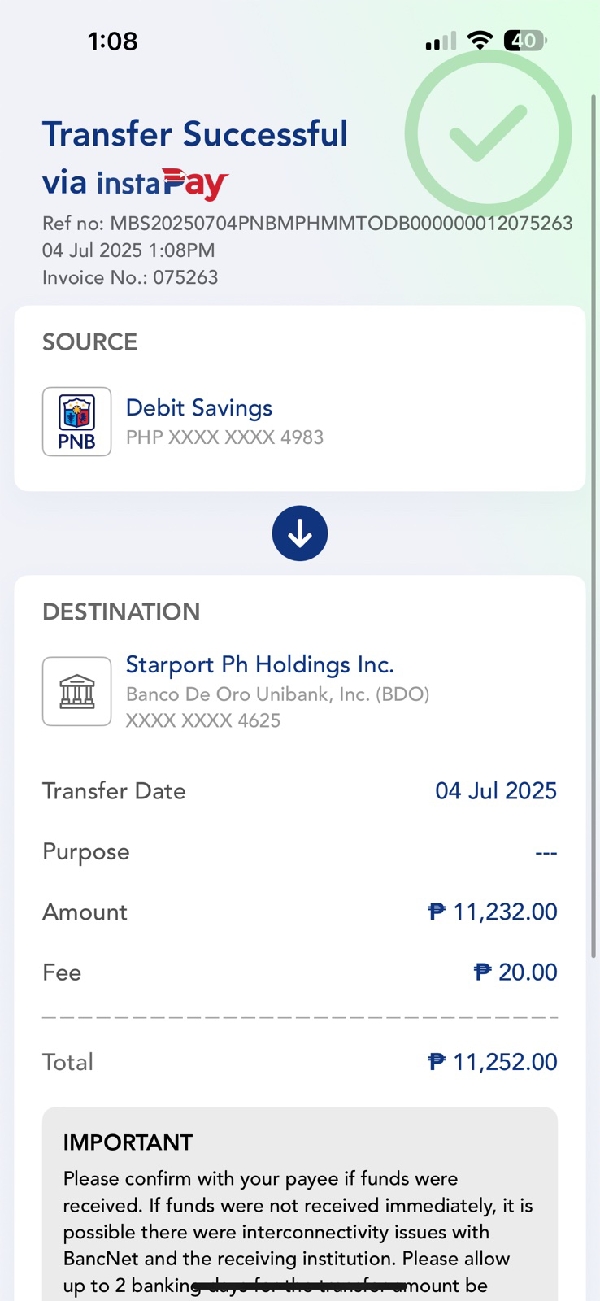The height and width of the screenshot is (1301, 600).
Task: Tap the green success checkmark icon
Action: click(488, 135)
